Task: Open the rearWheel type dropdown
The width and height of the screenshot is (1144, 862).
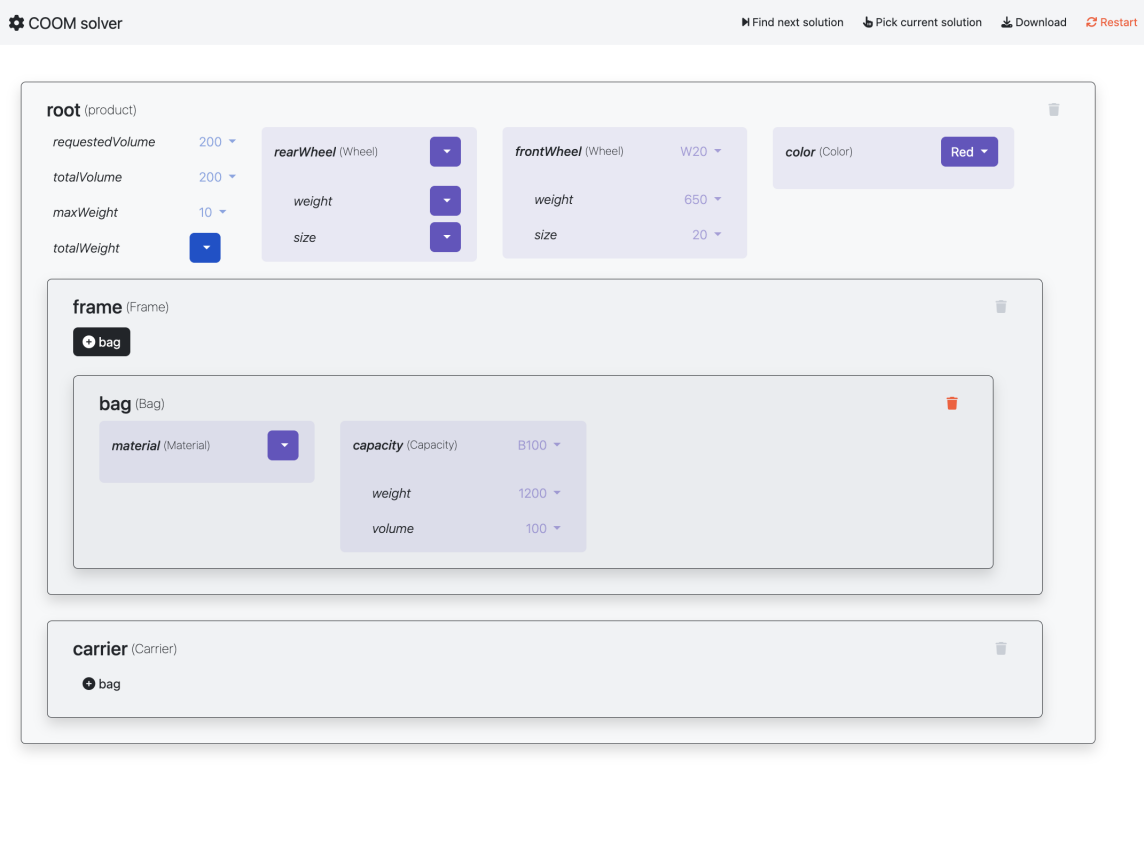Action: coord(445,152)
